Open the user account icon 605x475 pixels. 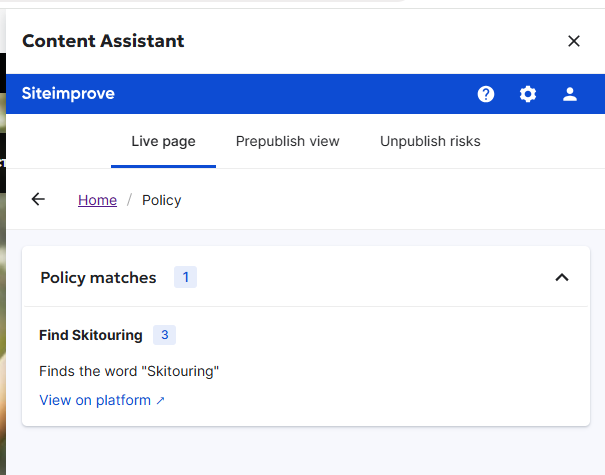point(570,94)
